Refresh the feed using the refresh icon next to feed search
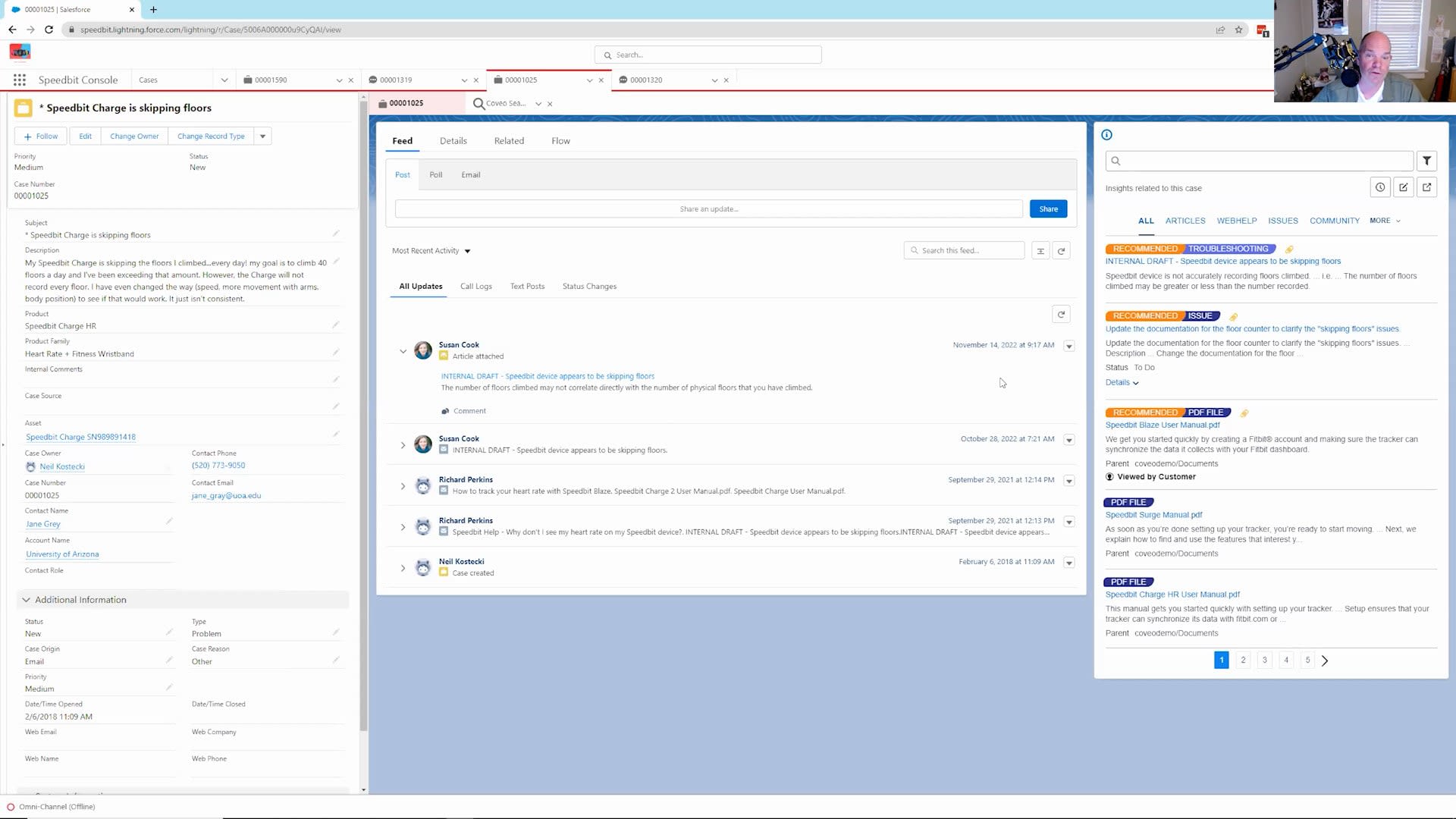The image size is (1456, 819). [1061, 251]
